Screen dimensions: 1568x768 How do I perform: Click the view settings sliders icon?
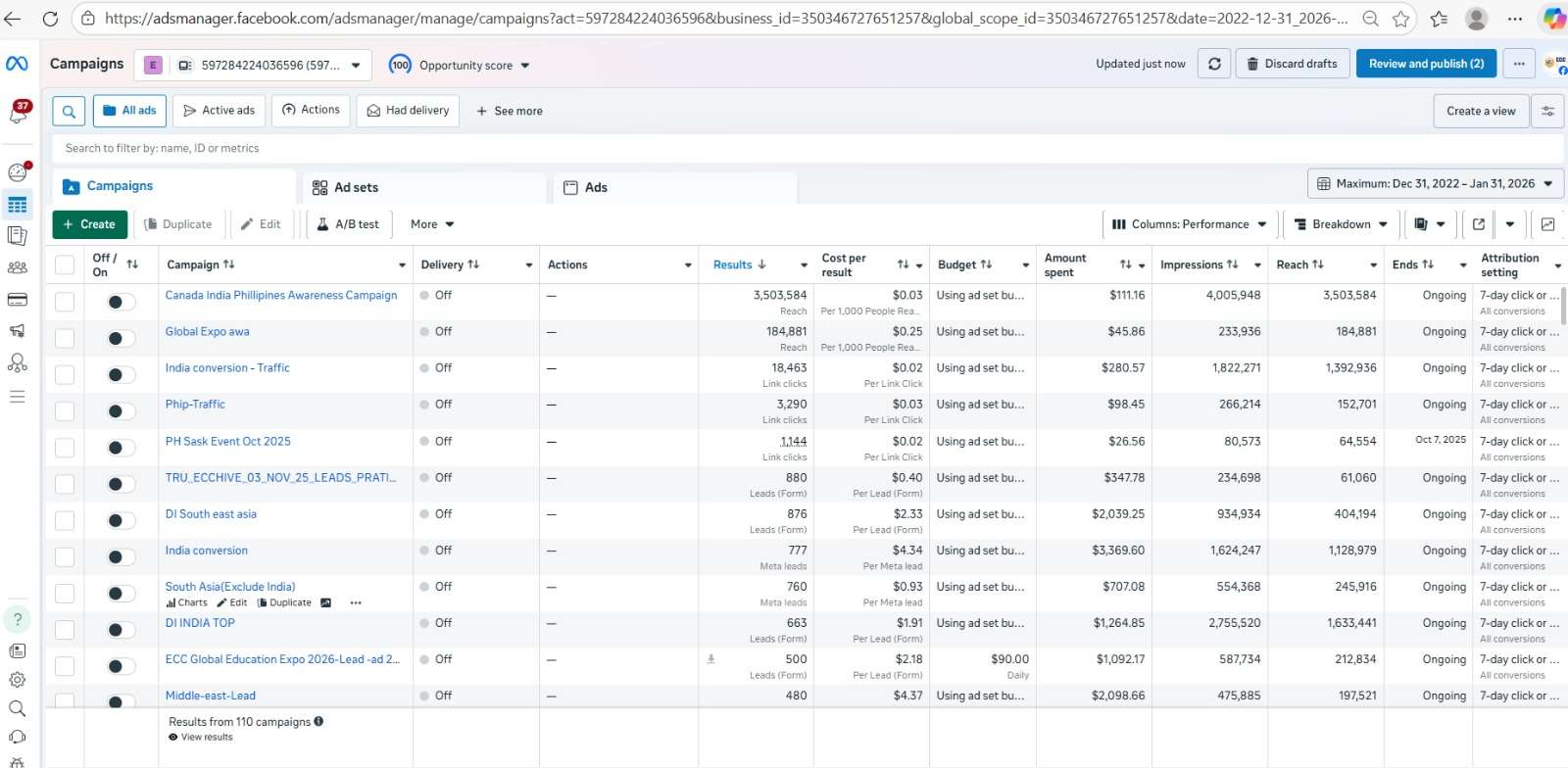tap(1547, 111)
